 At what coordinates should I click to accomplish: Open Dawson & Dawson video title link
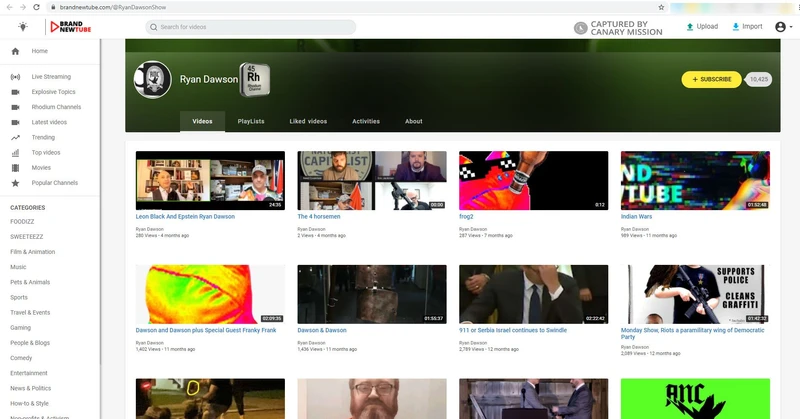coord(322,330)
